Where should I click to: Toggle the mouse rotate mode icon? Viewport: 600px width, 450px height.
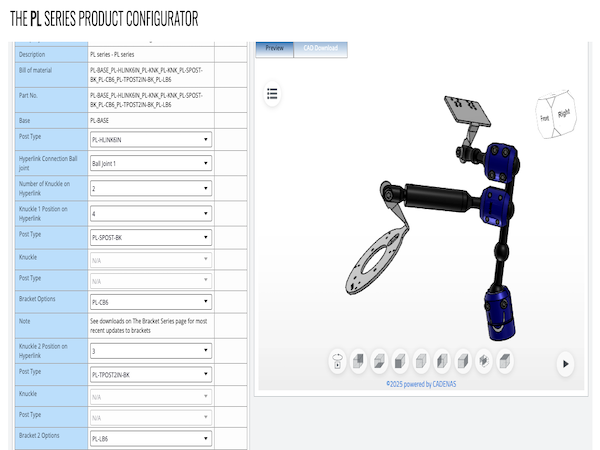click(338, 361)
